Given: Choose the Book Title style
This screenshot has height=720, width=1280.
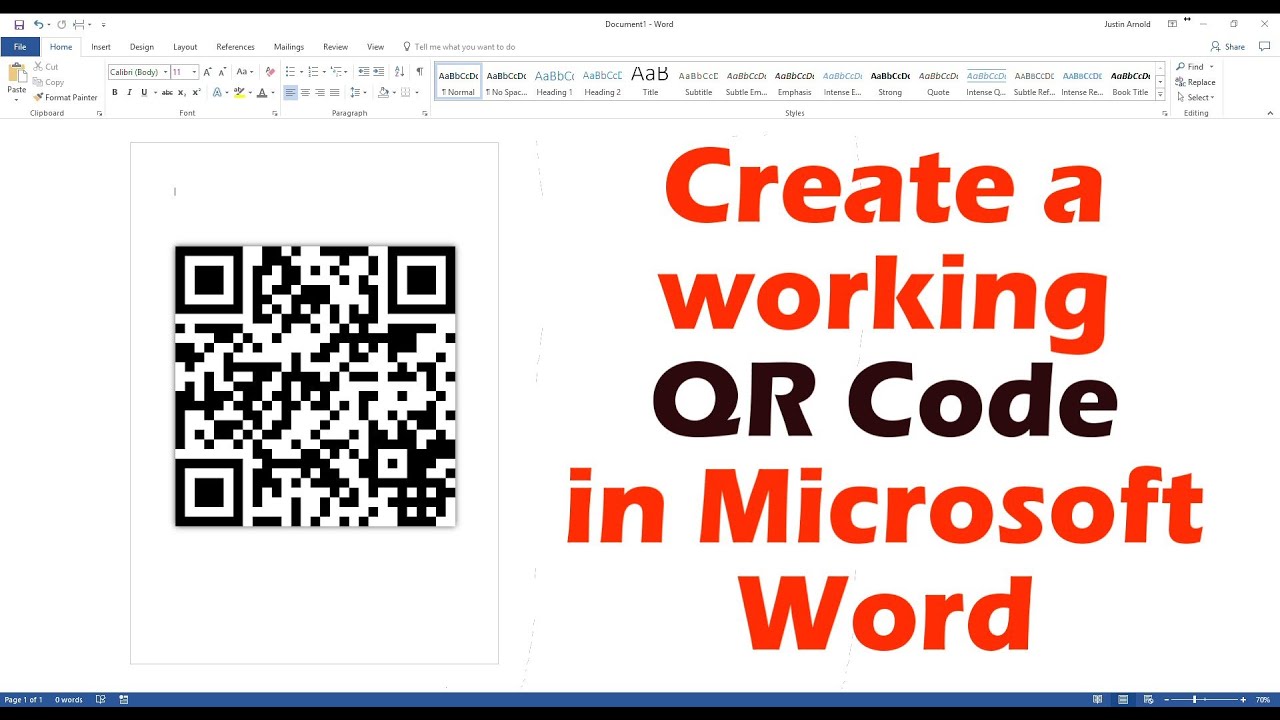Looking at the screenshot, I should click(x=1130, y=82).
